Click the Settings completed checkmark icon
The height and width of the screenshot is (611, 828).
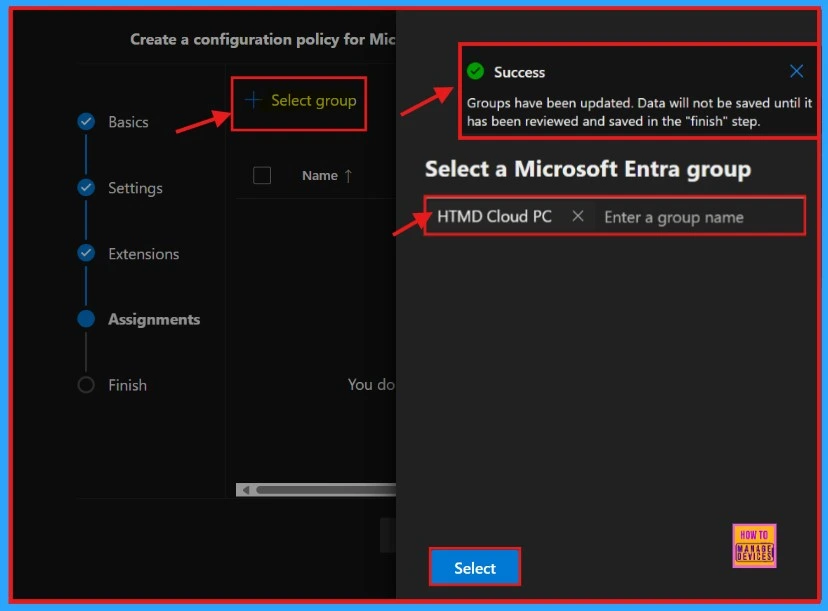86,187
